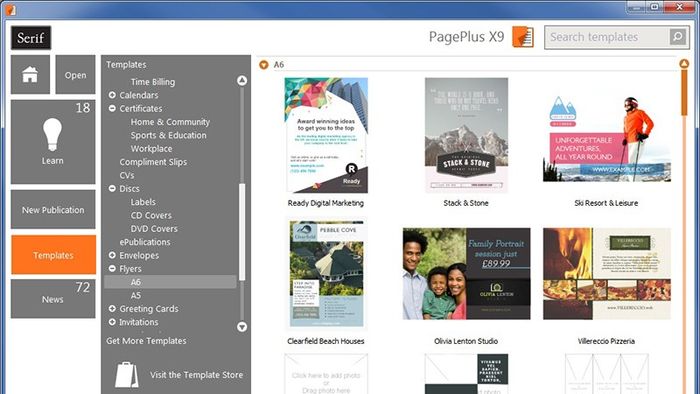Select Sports & Education certificates
Viewport: 700px width, 394px height.
[168, 135]
